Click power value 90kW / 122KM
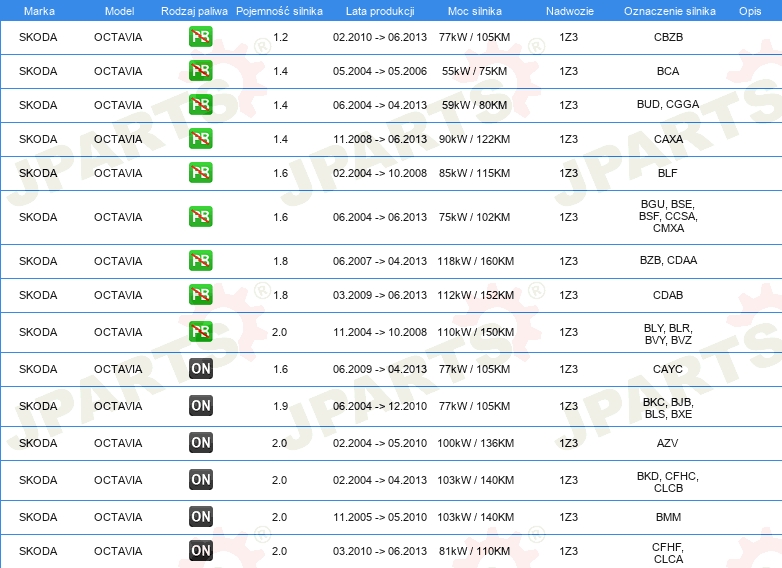This screenshot has height=568, width=782. [x=474, y=139]
